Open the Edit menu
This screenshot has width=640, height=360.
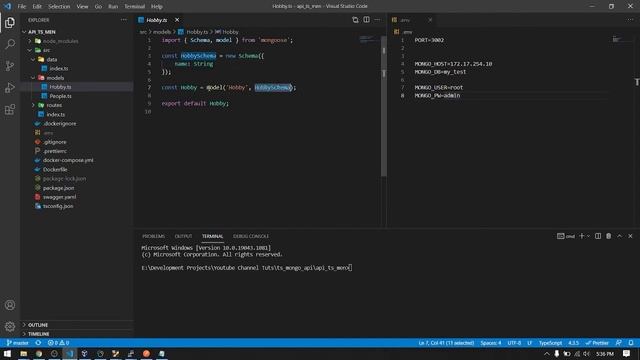[37, 6]
